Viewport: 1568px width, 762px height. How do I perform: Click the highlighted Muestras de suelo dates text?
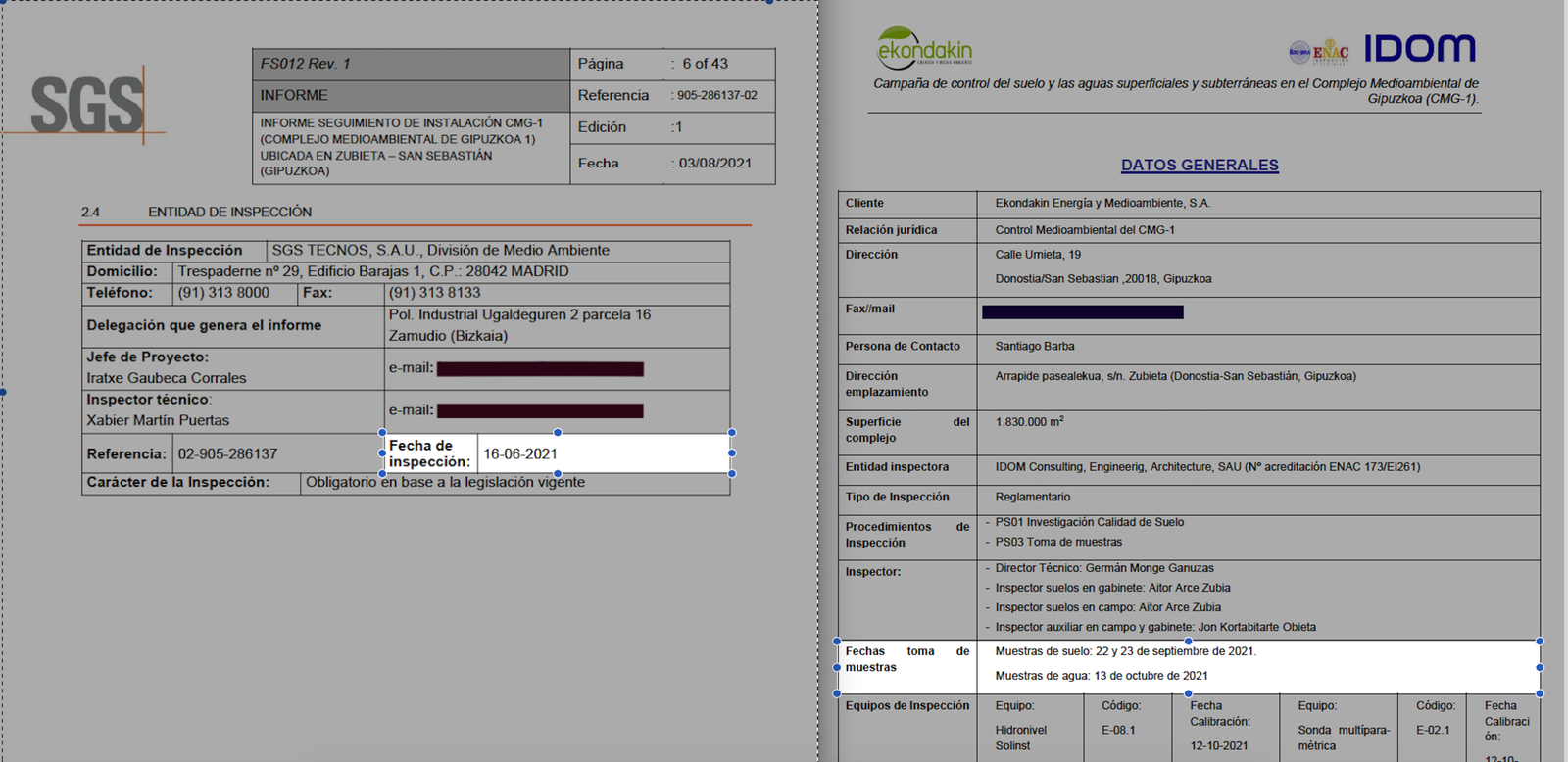coord(1125,651)
